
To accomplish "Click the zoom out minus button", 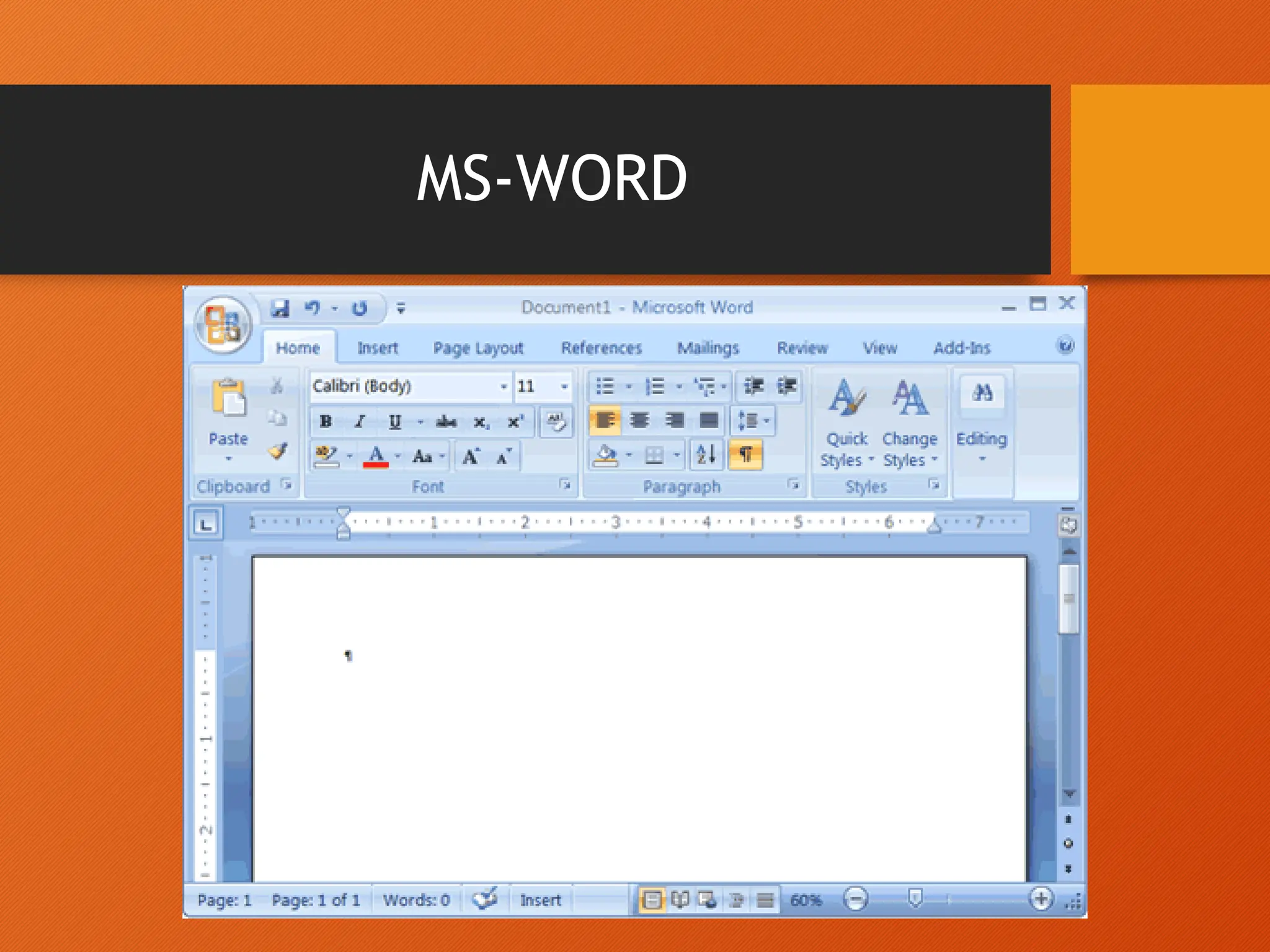I will tap(856, 899).
